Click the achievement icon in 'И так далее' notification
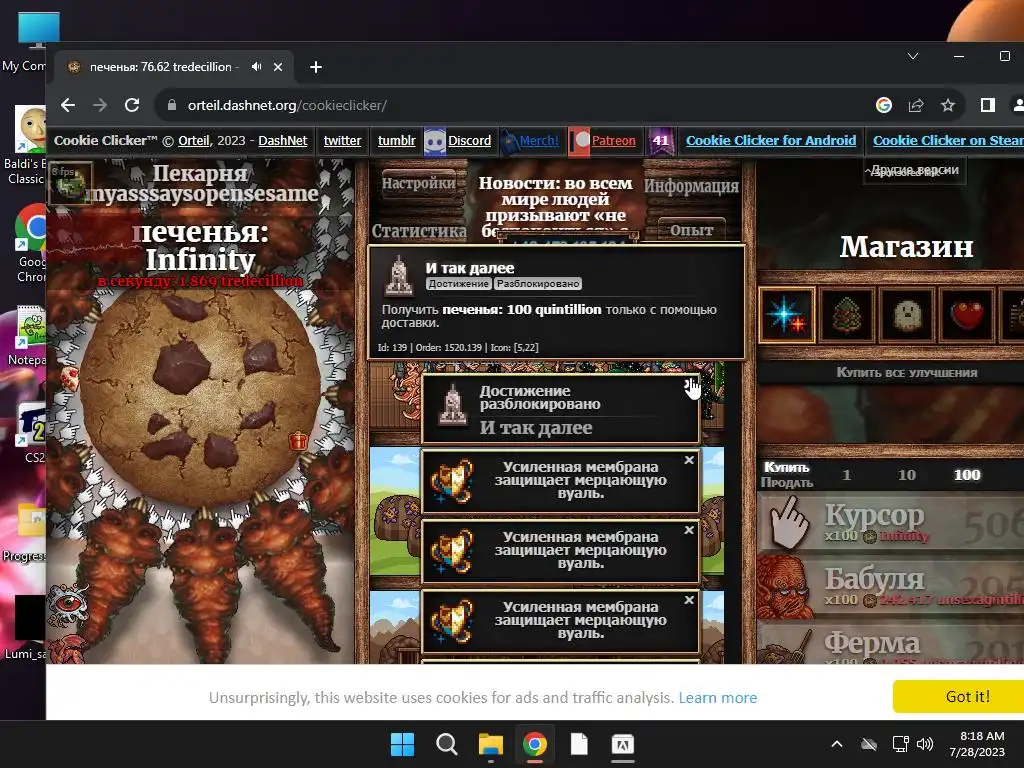This screenshot has width=1024, height=768. (x=452, y=405)
